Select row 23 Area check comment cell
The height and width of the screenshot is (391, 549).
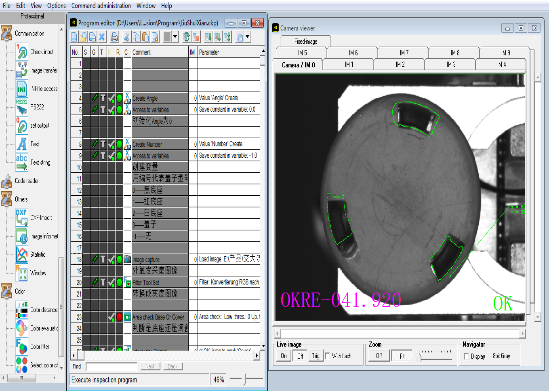[160, 317]
